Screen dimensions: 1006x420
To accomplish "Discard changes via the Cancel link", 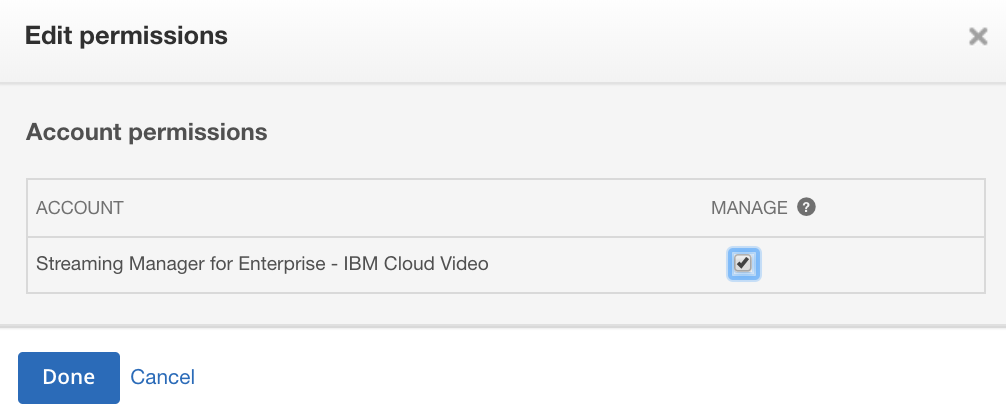I will [162, 377].
